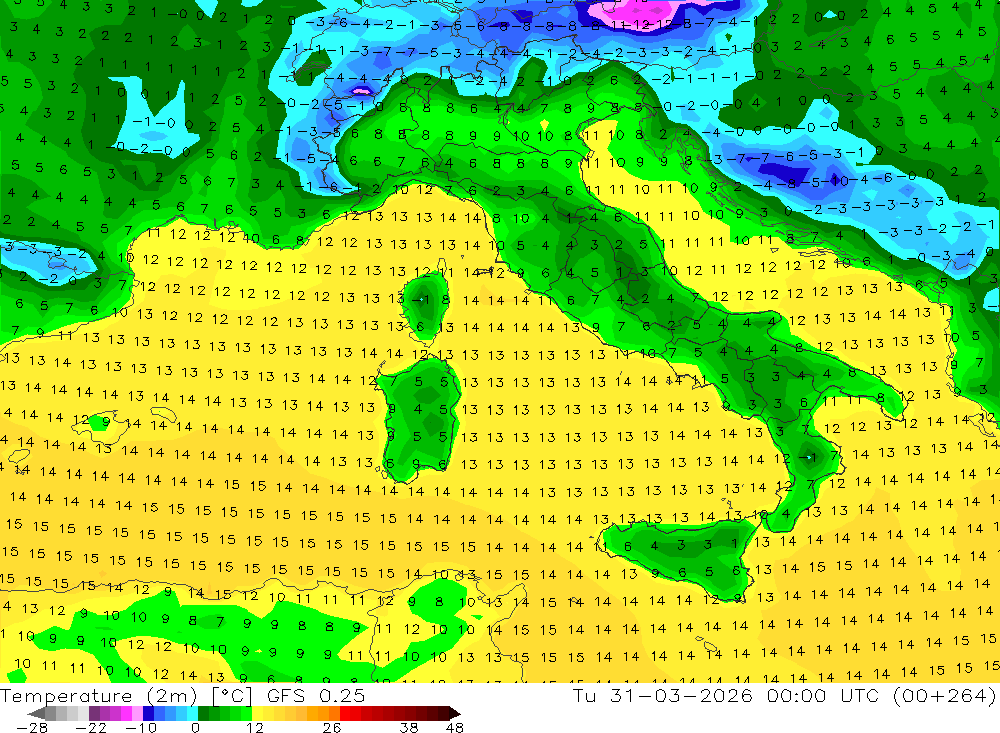Viewport: 1000px width, 733px height.
Task: Click the green Corsica island on the map
Action: tap(424, 305)
